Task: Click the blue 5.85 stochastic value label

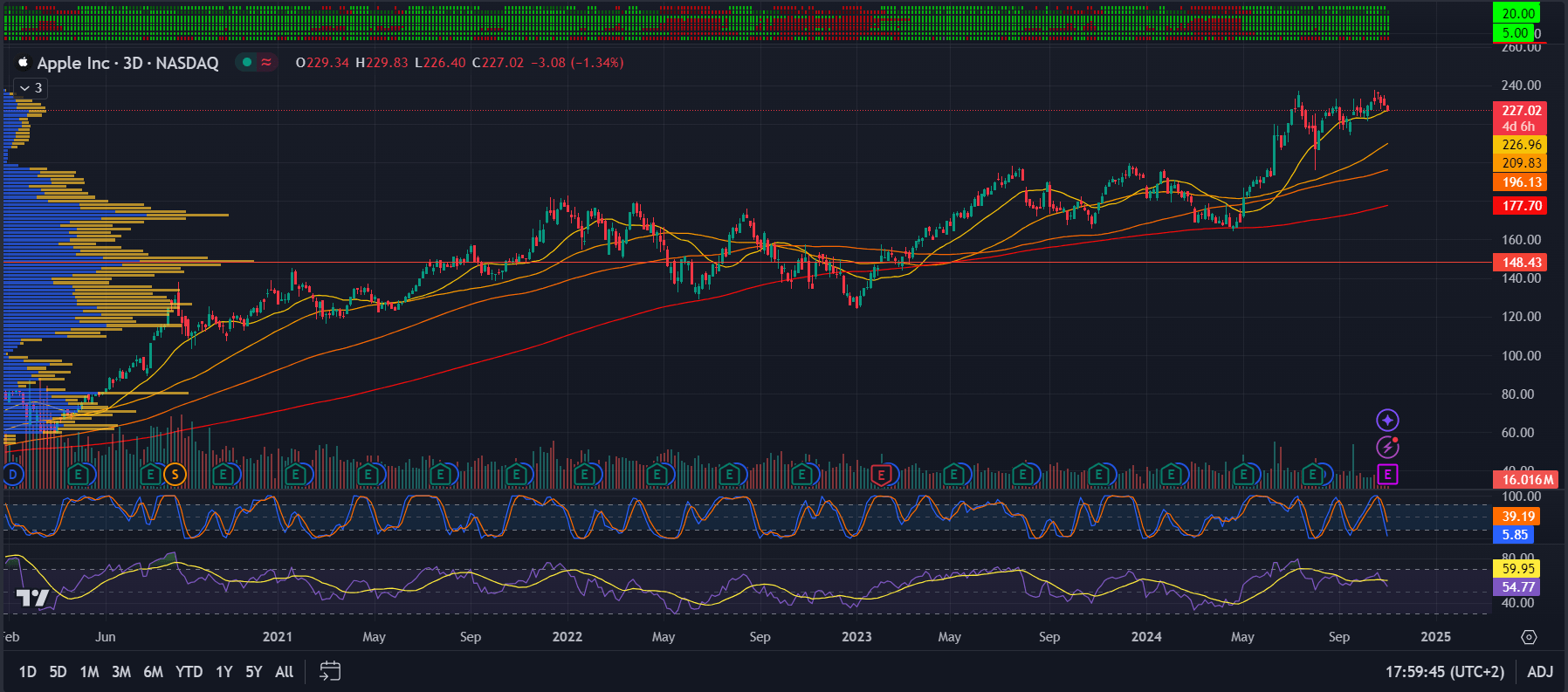Action: click(x=1515, y=535)
